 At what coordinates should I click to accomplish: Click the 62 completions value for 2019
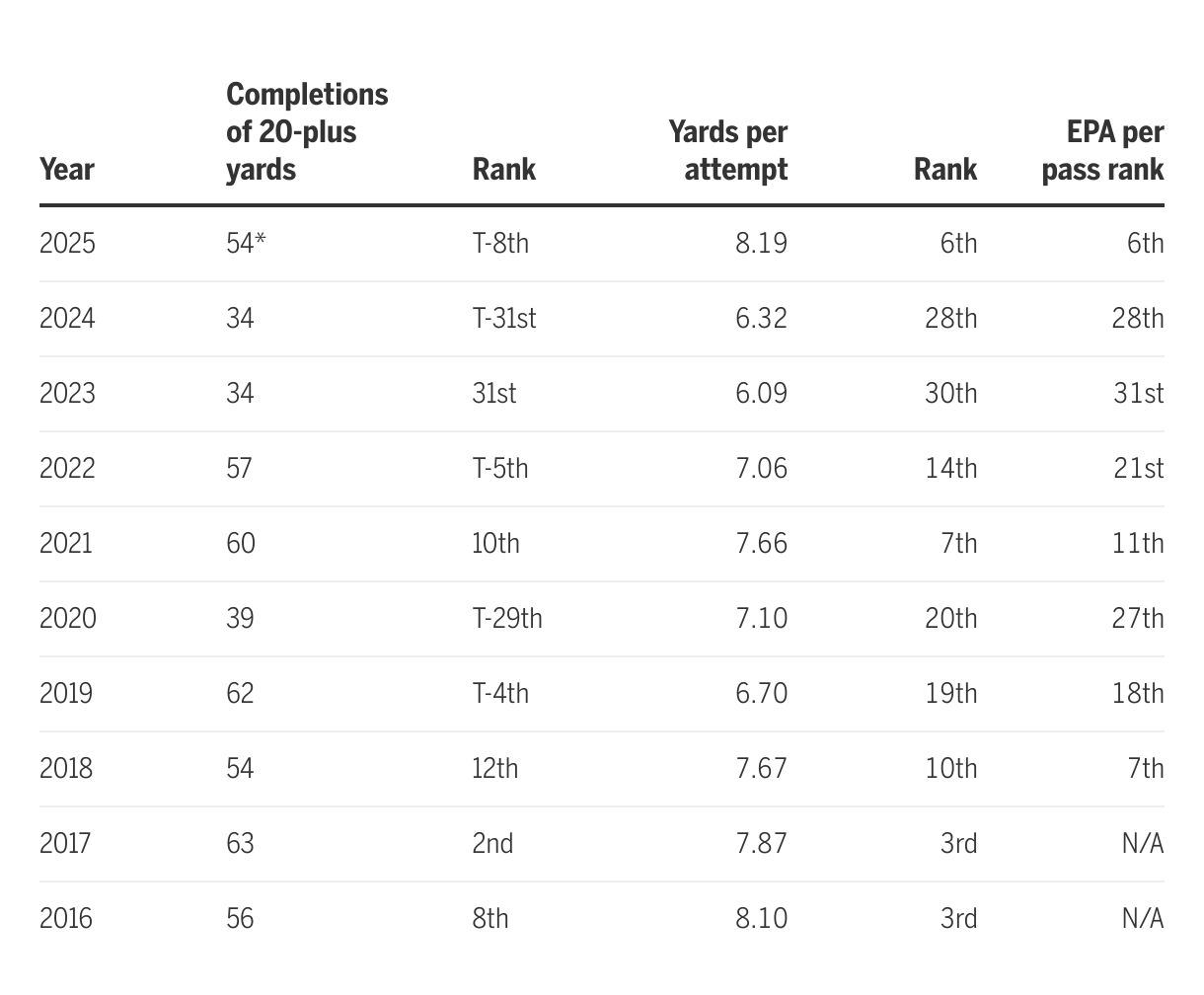(x=241, y=693)
